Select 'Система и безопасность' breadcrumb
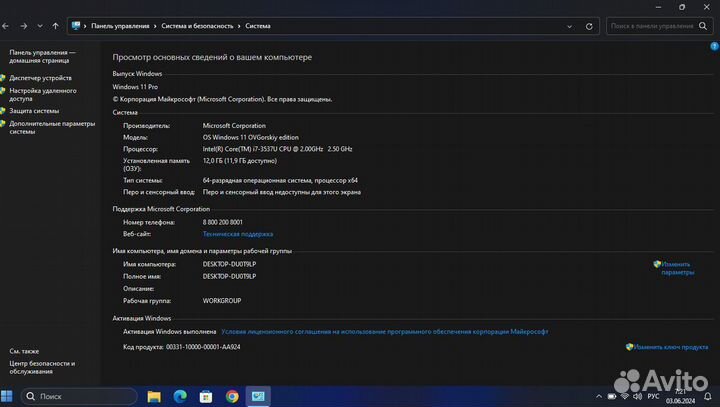This screenshot has height=407, width=720. (x=197, y=26)
